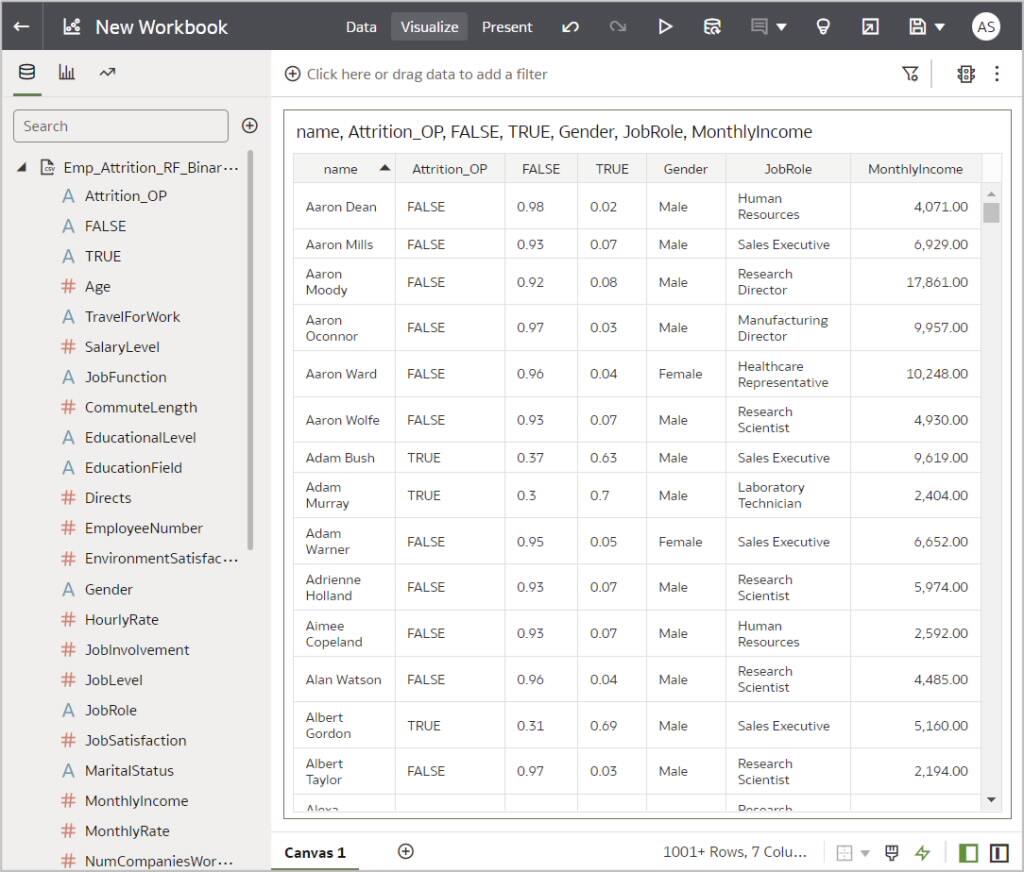Screen dimensions: 1024x872
Task: Open the kebab menu near the gear icon
Action: pos(996,73)
